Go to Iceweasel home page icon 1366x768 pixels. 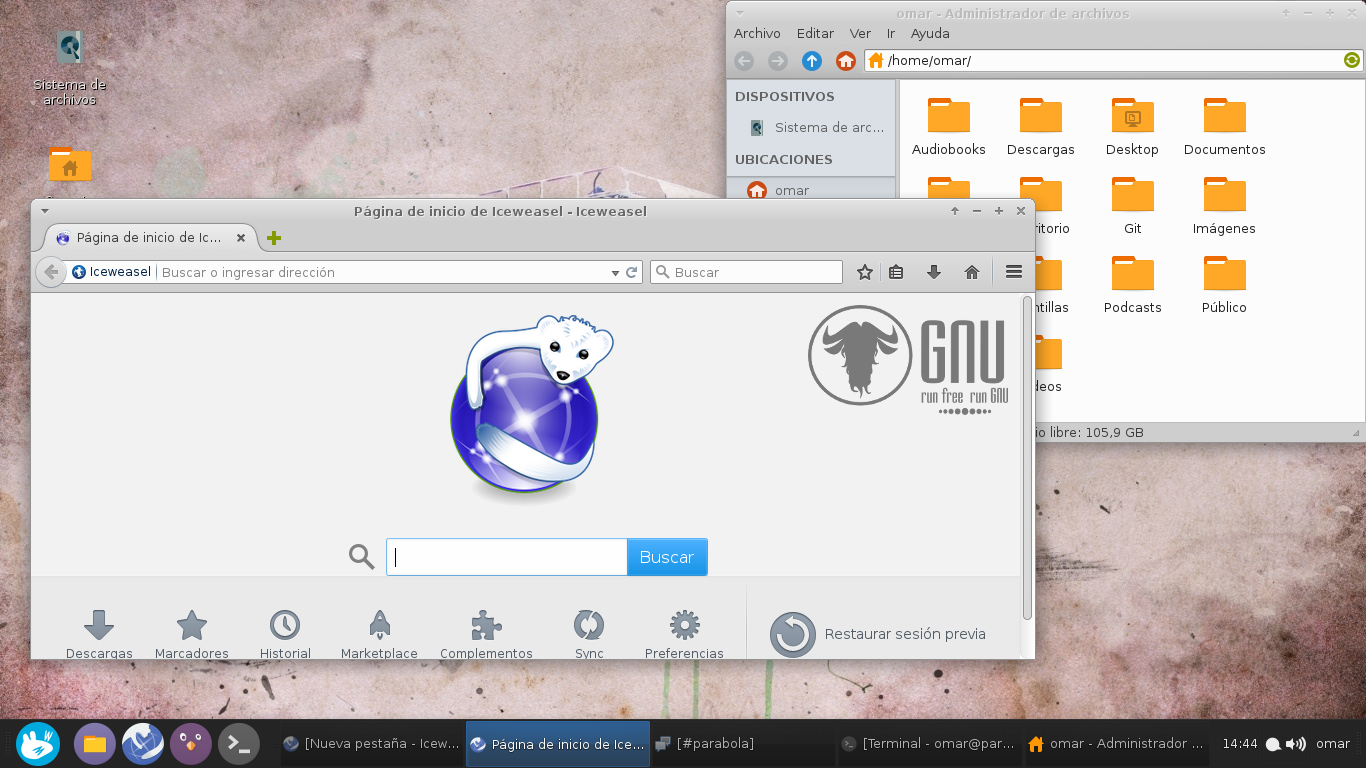coord(971,272)
